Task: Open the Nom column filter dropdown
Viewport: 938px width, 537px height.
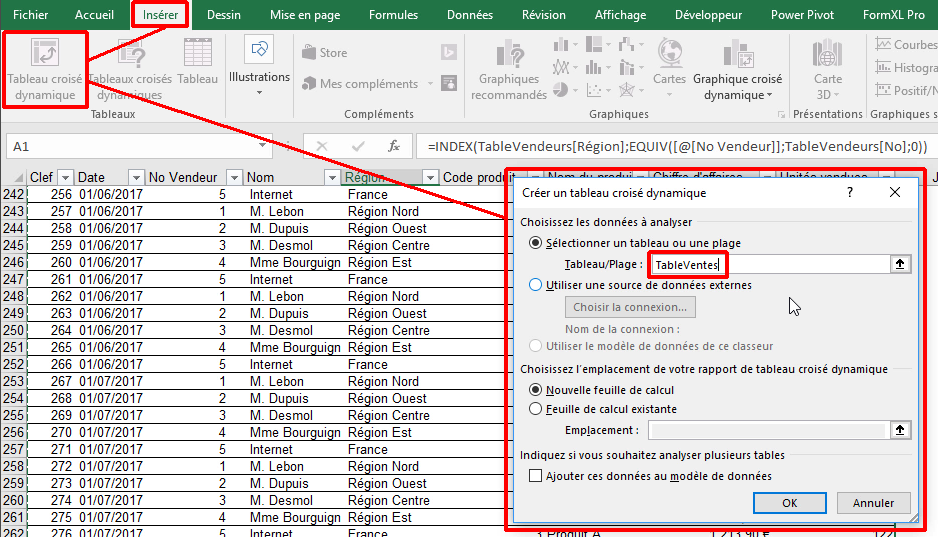Action: pyautogui.click(x=331, y=177)
